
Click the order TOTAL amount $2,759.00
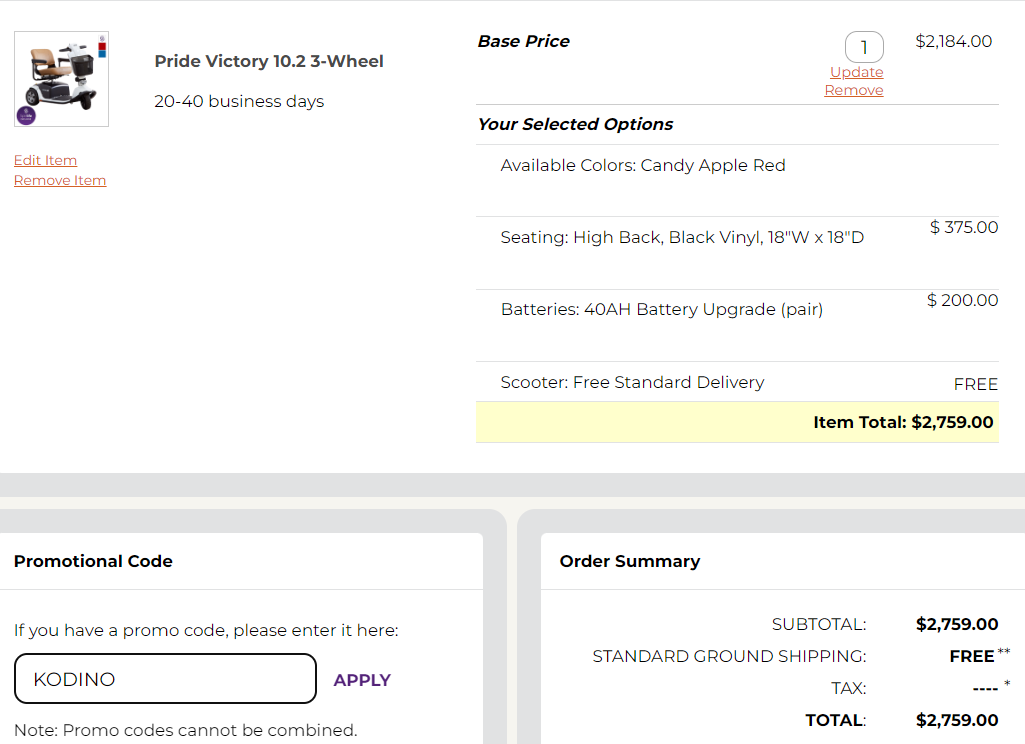(x=957, y=720)
